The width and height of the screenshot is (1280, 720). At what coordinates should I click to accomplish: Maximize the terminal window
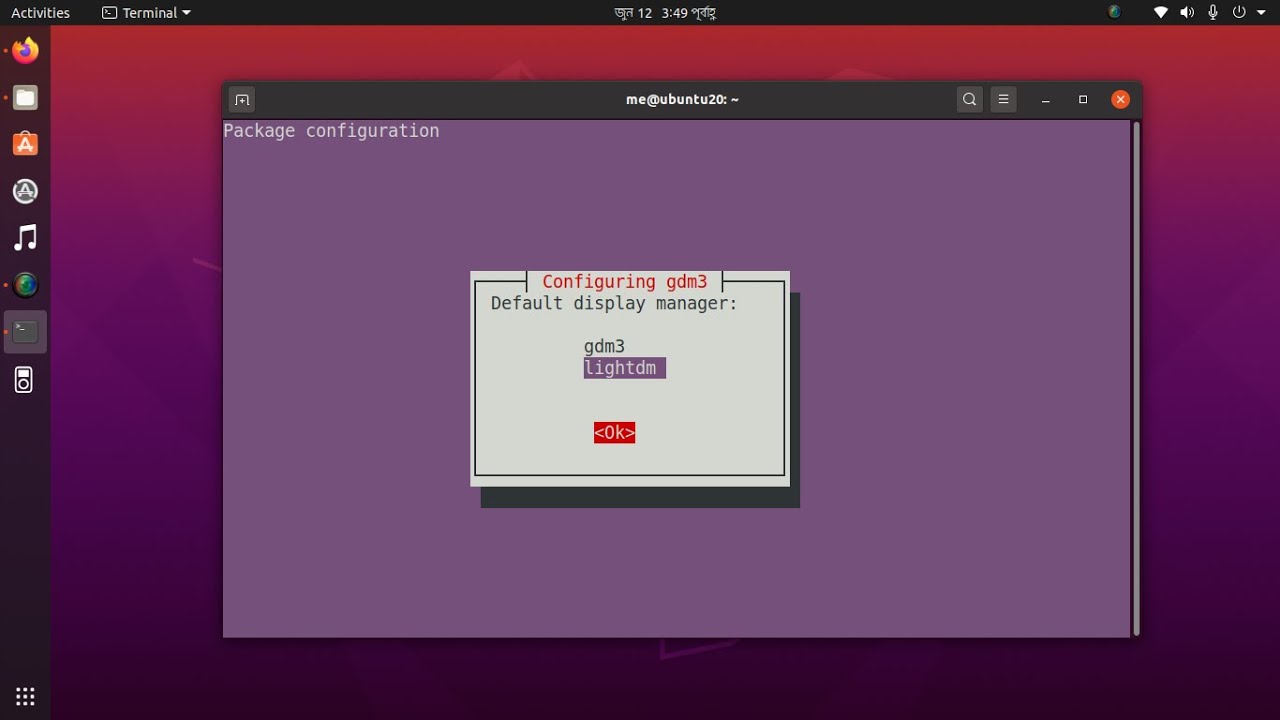click(x=1083, y=99)
